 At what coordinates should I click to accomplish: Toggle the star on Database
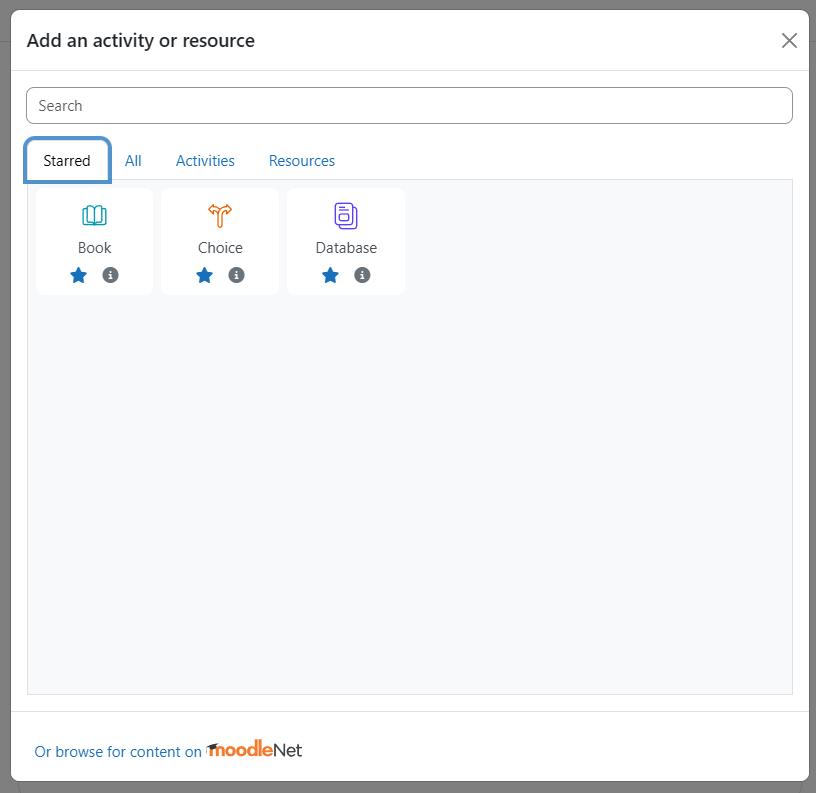330,275
